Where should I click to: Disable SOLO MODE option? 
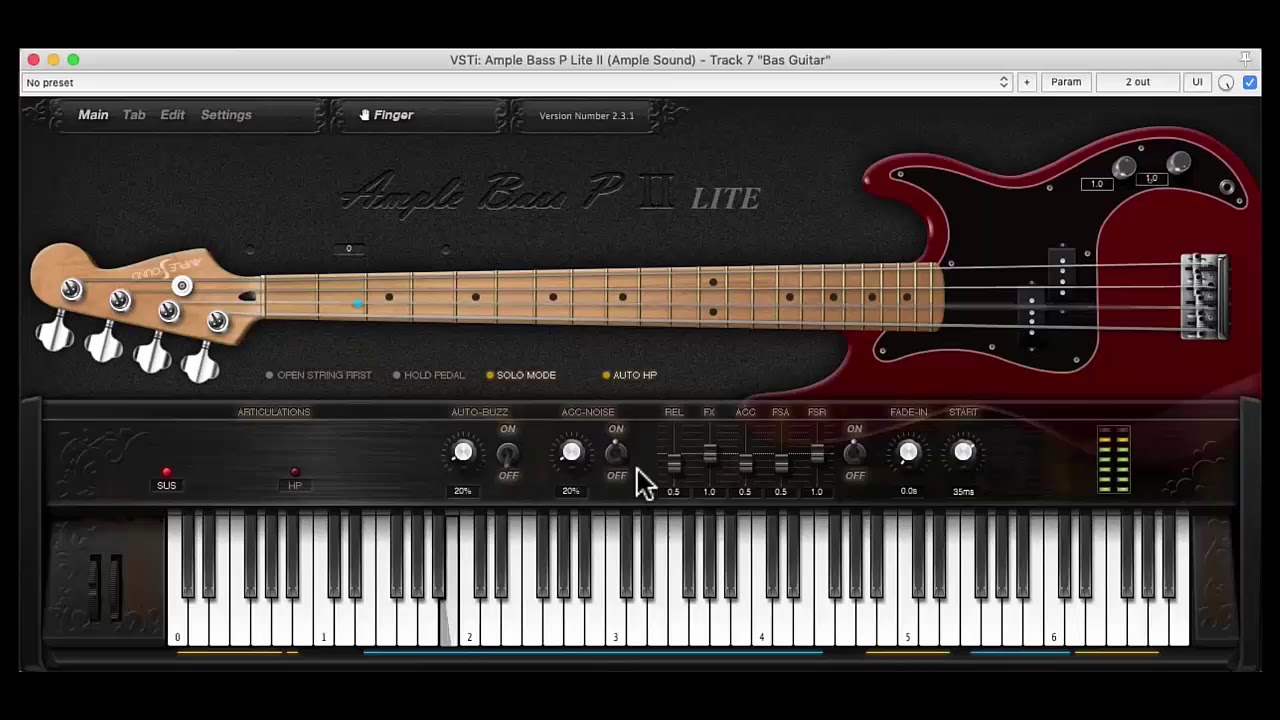tap(520, 375)
